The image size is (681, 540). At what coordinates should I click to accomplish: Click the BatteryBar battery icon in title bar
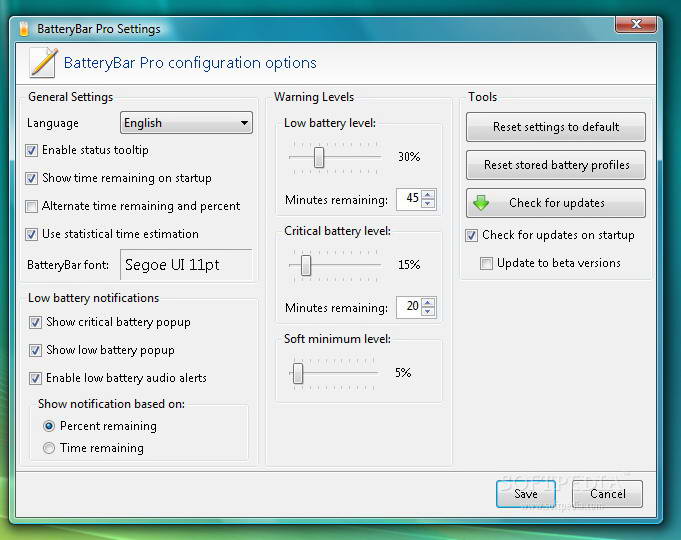pos(24,29)
